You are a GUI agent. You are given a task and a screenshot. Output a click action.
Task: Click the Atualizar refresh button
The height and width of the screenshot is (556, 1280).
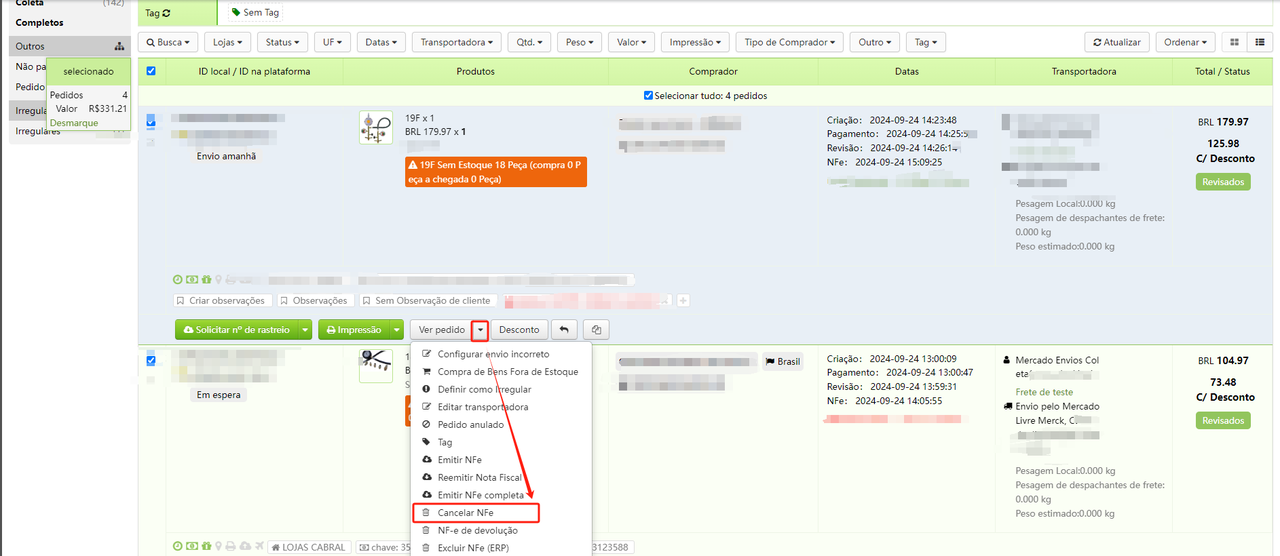point(1116,42)
